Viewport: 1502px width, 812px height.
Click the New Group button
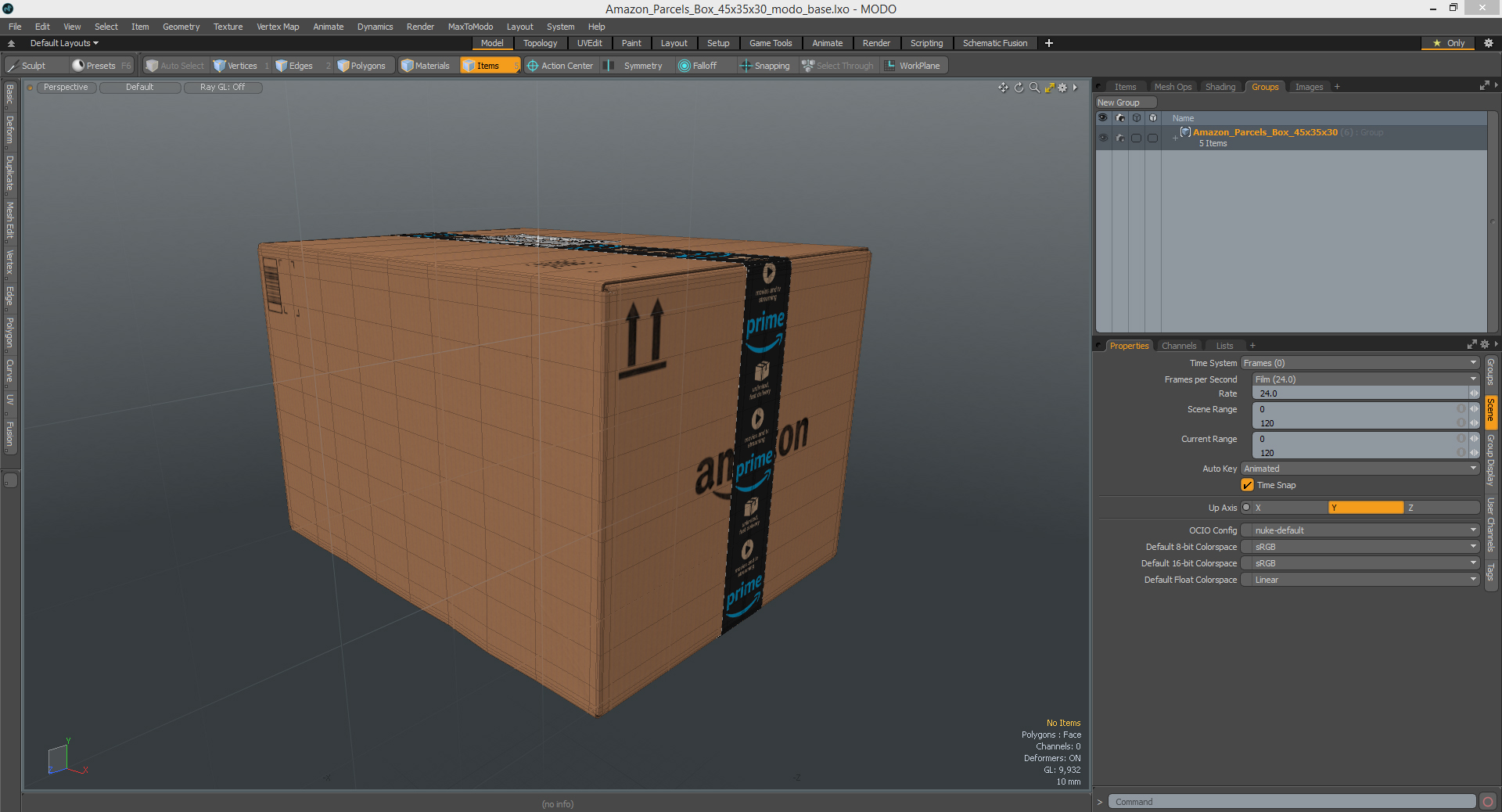(x=1126, y=102)
